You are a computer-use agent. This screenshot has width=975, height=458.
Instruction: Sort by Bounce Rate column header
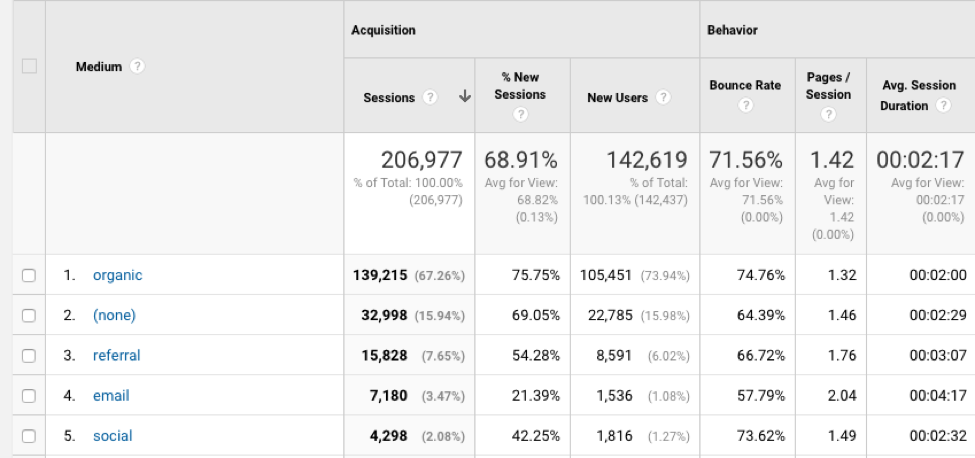coord(745,86)
